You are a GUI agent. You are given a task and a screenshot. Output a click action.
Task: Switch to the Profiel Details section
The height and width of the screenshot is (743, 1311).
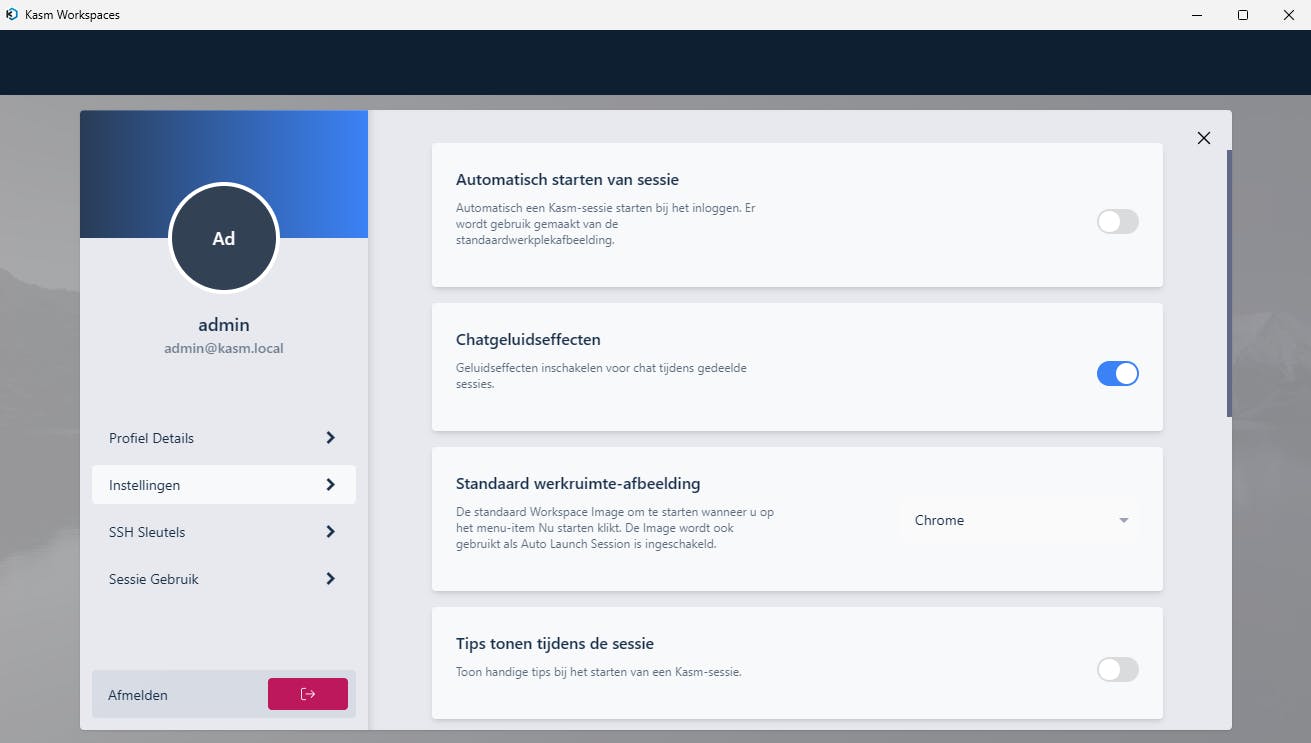[x=200, y=437]
